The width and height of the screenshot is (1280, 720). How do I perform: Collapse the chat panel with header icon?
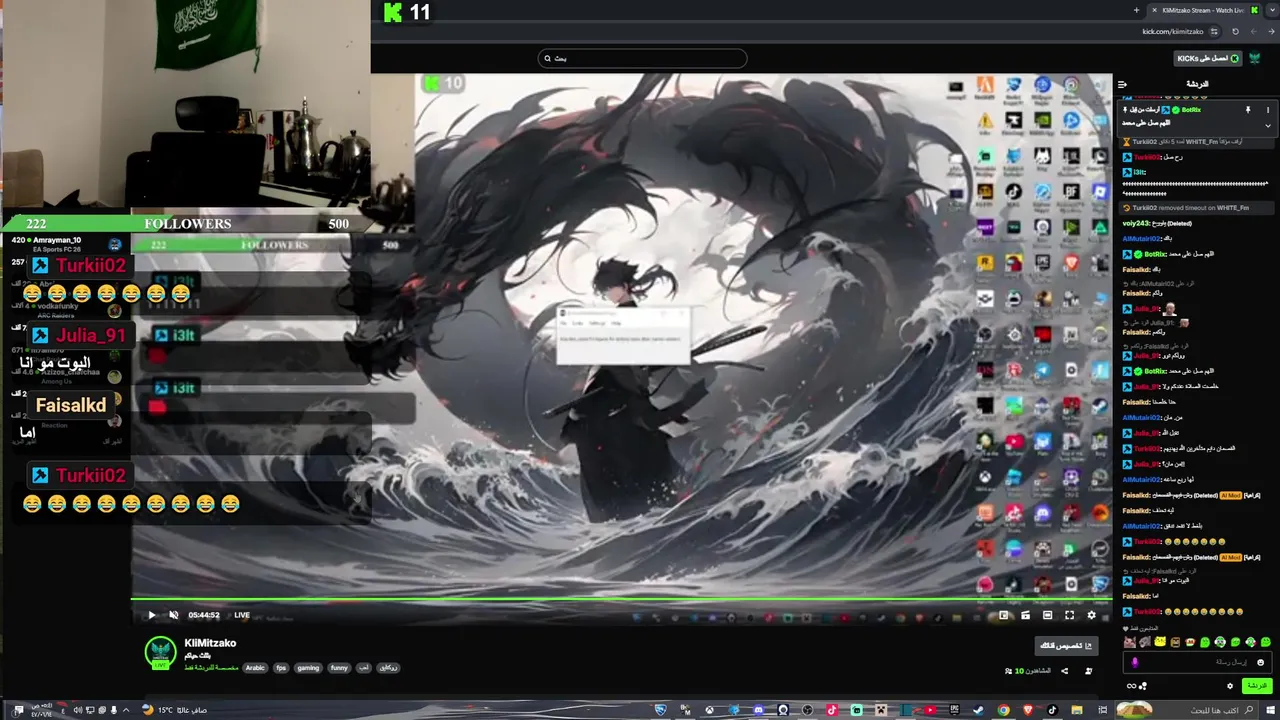(x=1122, y=84)
